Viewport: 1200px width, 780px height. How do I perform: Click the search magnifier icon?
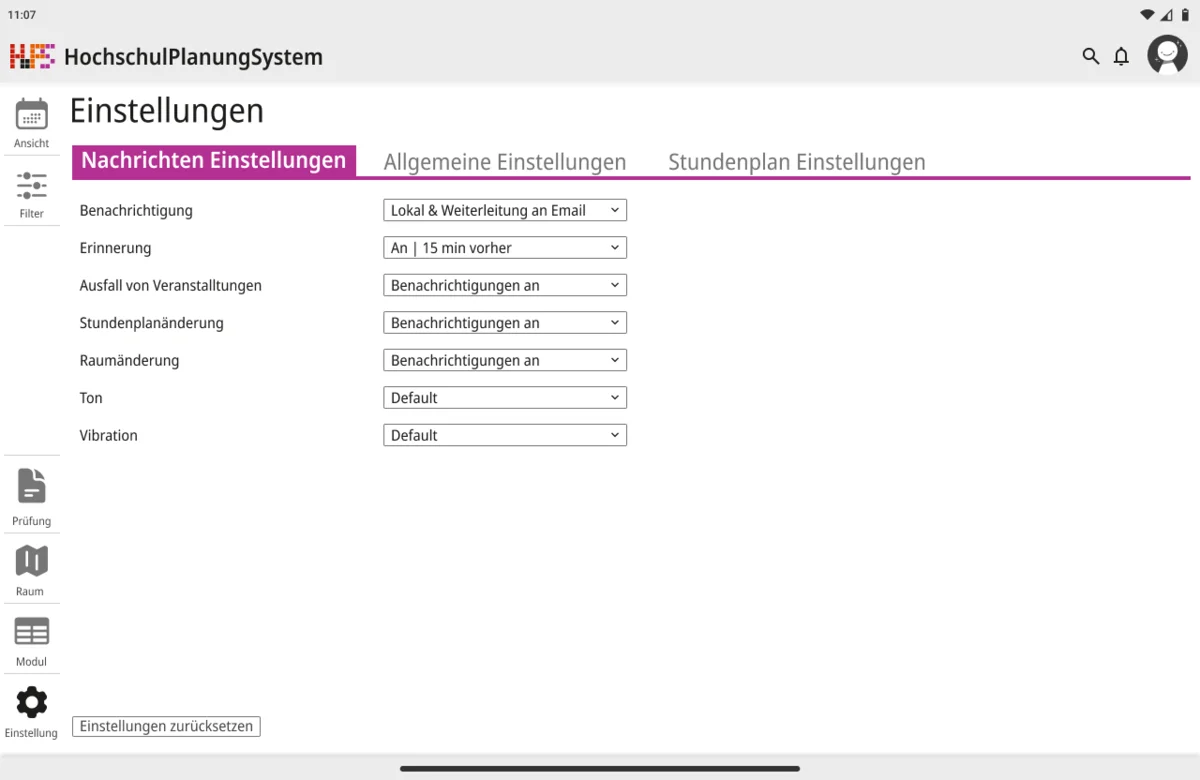click(1090, 56)
